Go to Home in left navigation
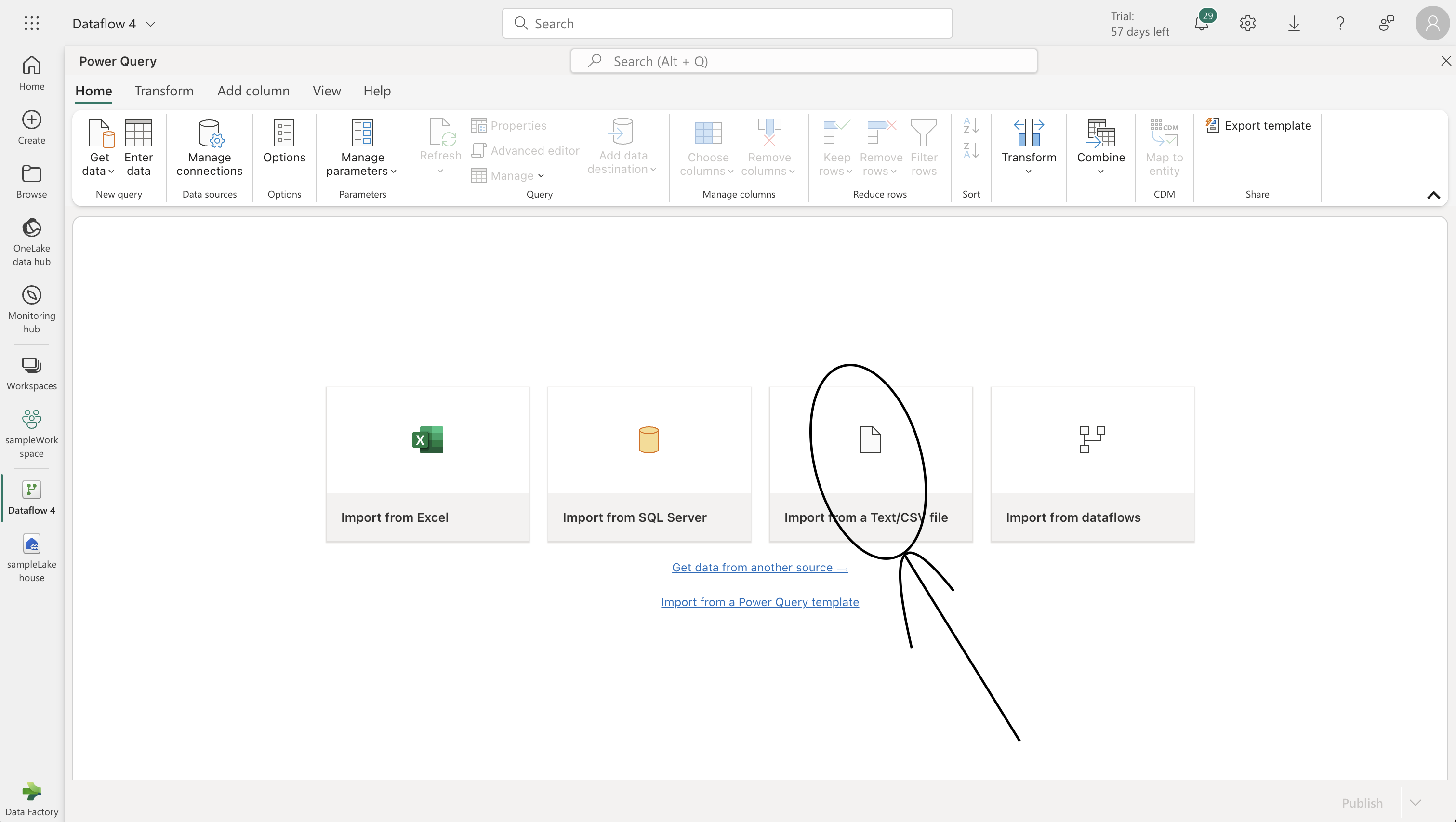Screen dimensions: 1456x822 pyautogui.click(x=32, y=73)
